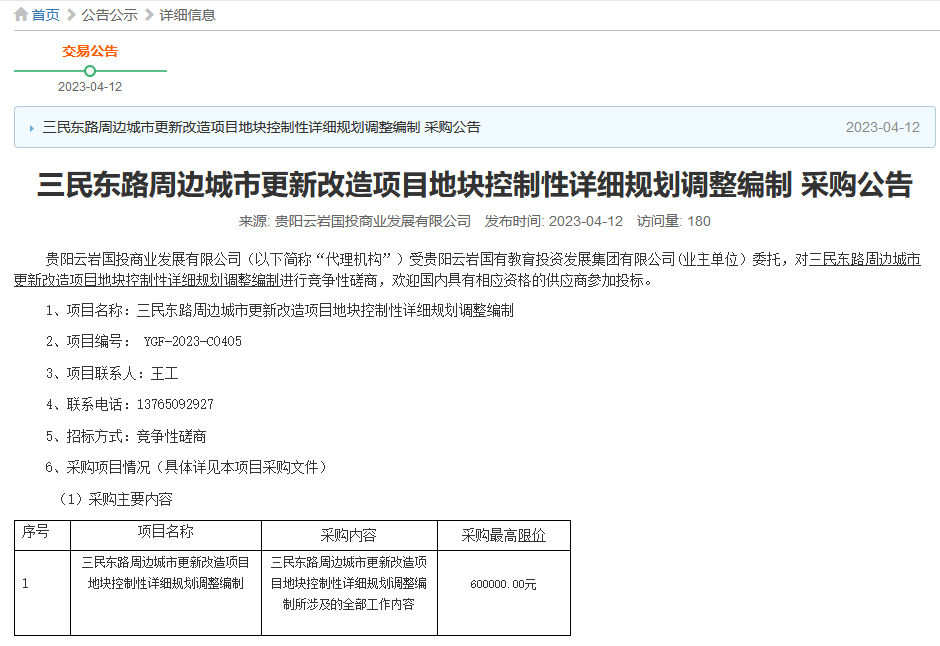
Task: Click the 2023-04-12 date under the timeline
Action: [90, 87]
